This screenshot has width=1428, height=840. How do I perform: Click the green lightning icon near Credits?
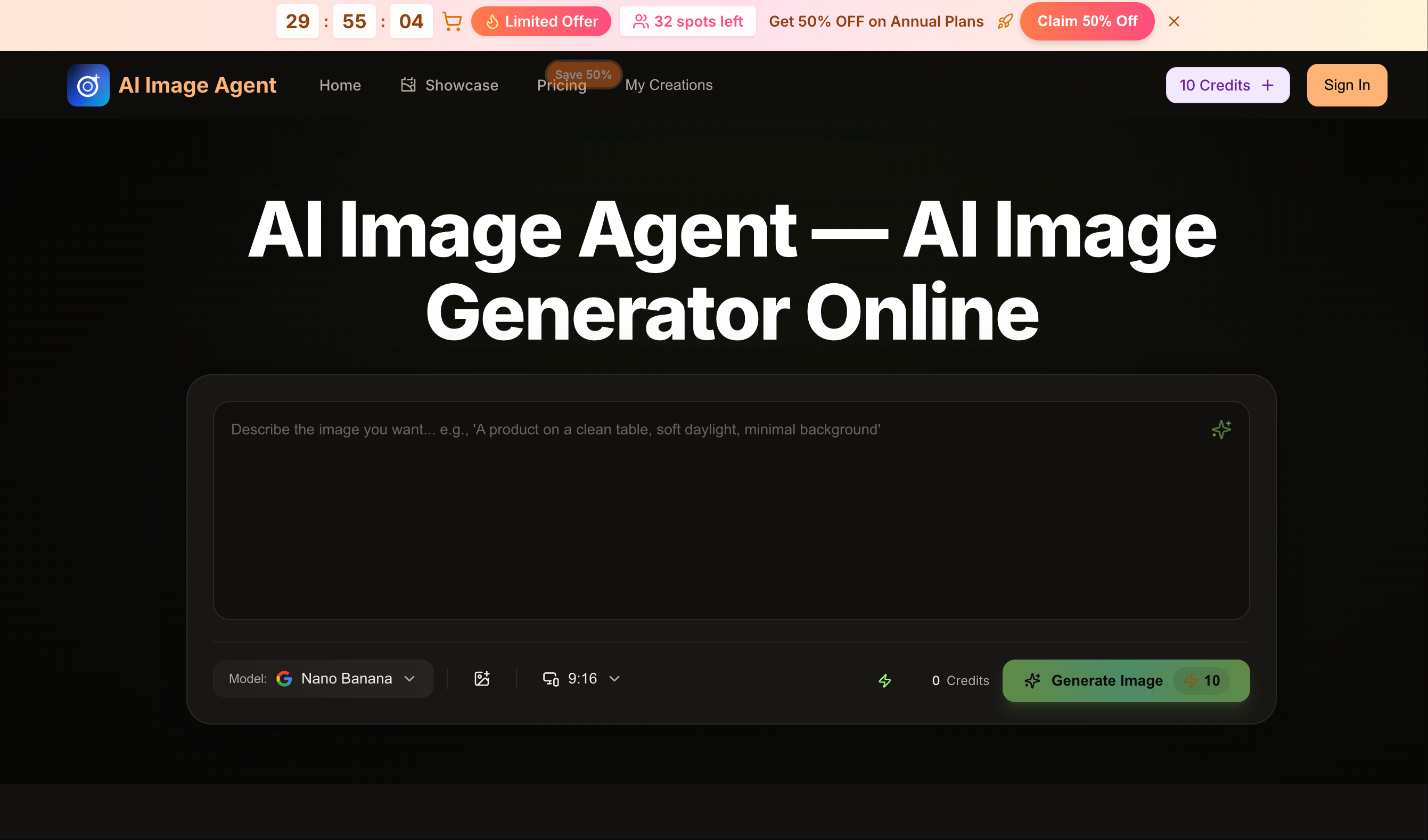[x=884, y=681]
